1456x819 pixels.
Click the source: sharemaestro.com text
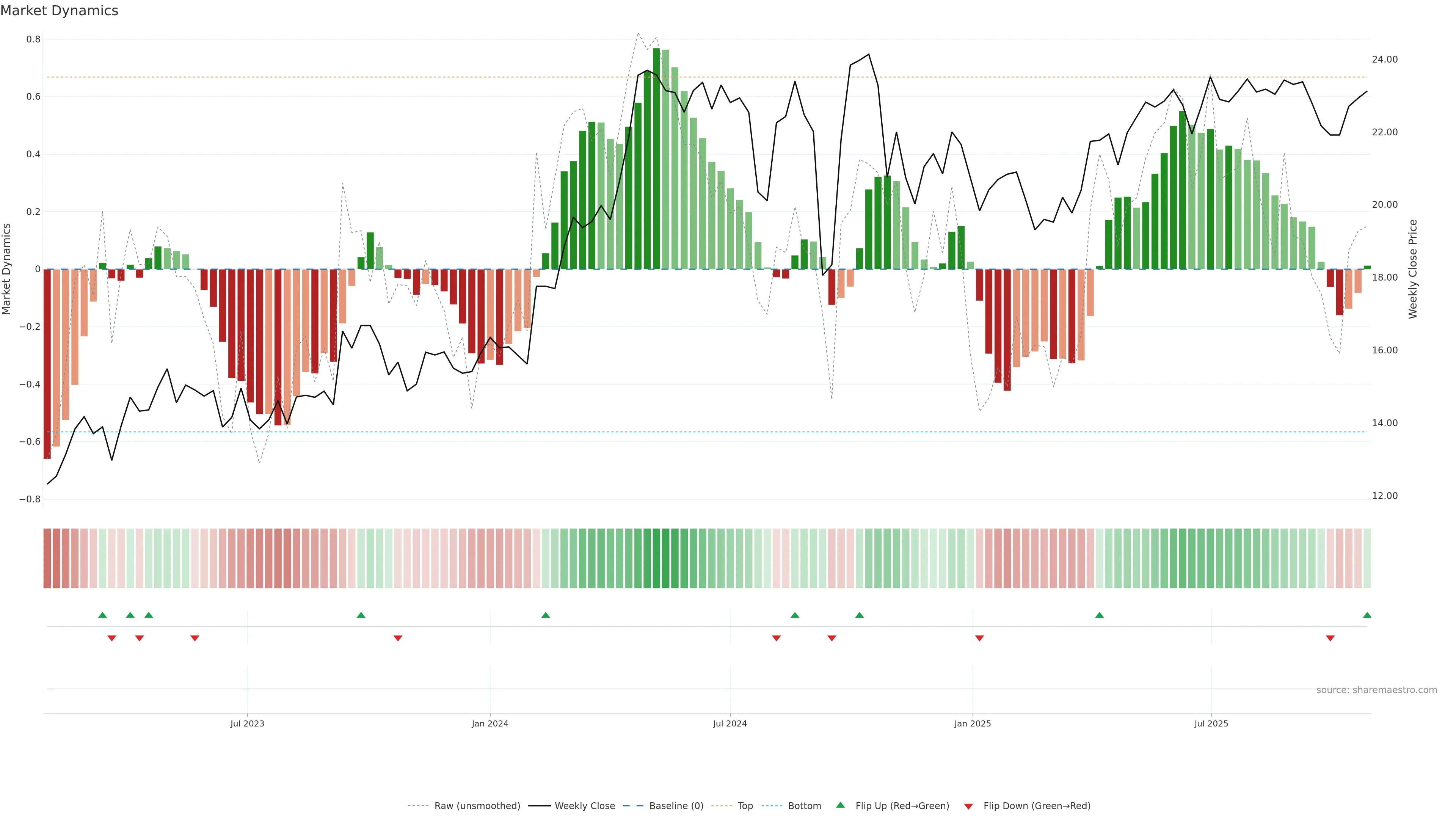1376,690
